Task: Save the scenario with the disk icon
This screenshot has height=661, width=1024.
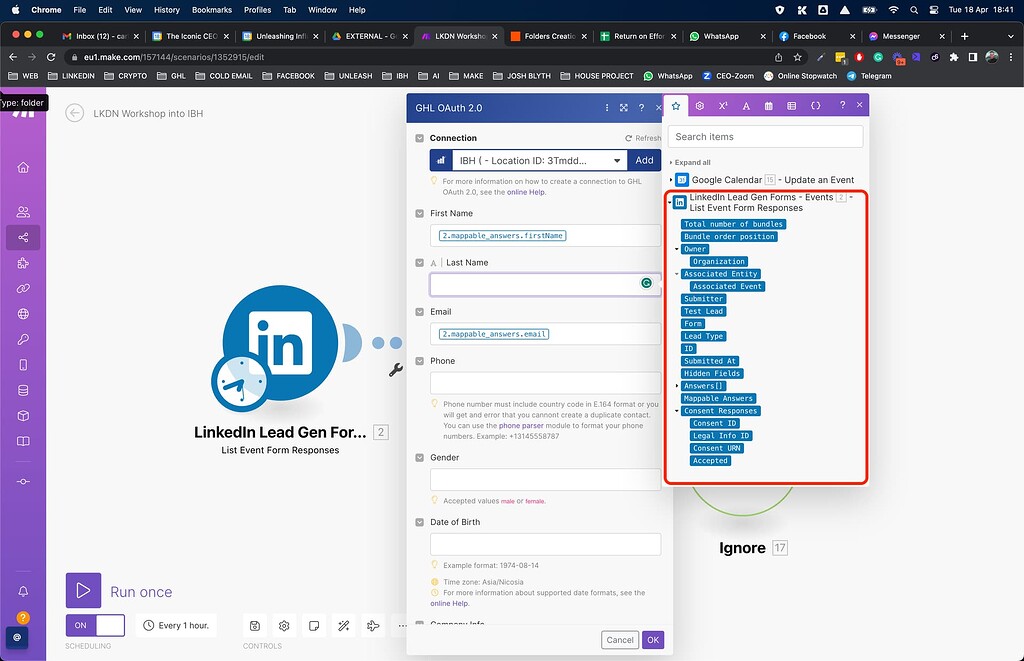Action: 254,625
